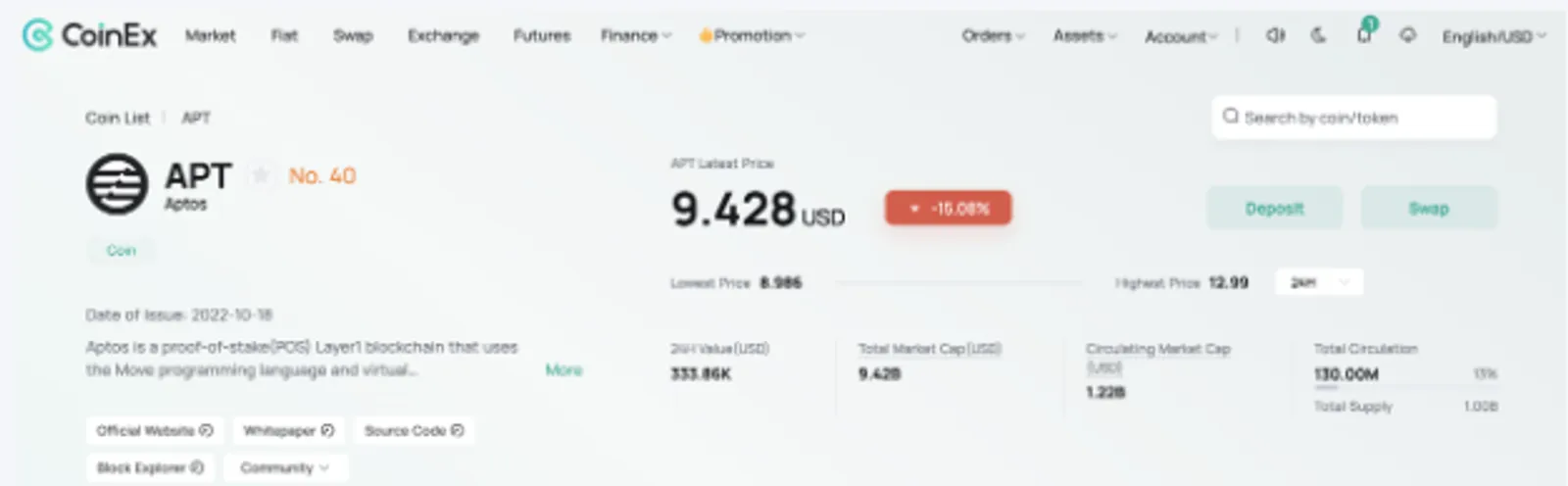Screen dimensions: 1568x486
Task: Favorite APT with the star icon
Action: click(261, 175)
